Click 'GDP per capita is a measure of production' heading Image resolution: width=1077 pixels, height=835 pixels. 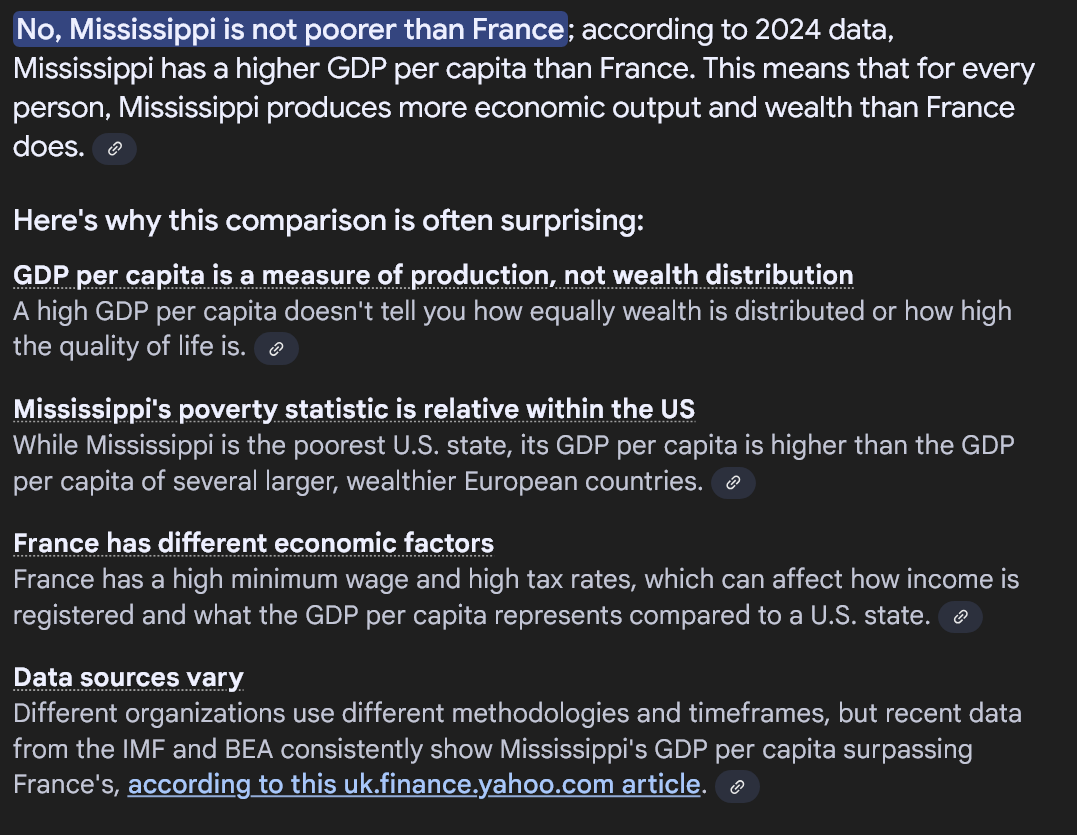433,275
